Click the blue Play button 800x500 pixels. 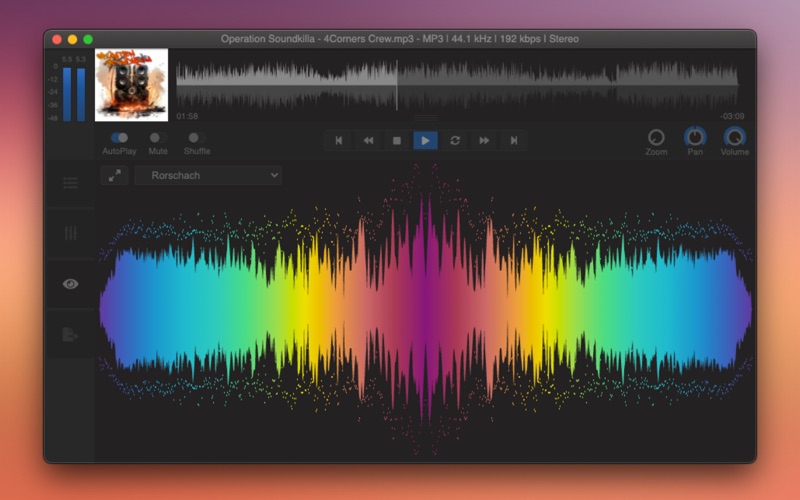coord(426,140)
